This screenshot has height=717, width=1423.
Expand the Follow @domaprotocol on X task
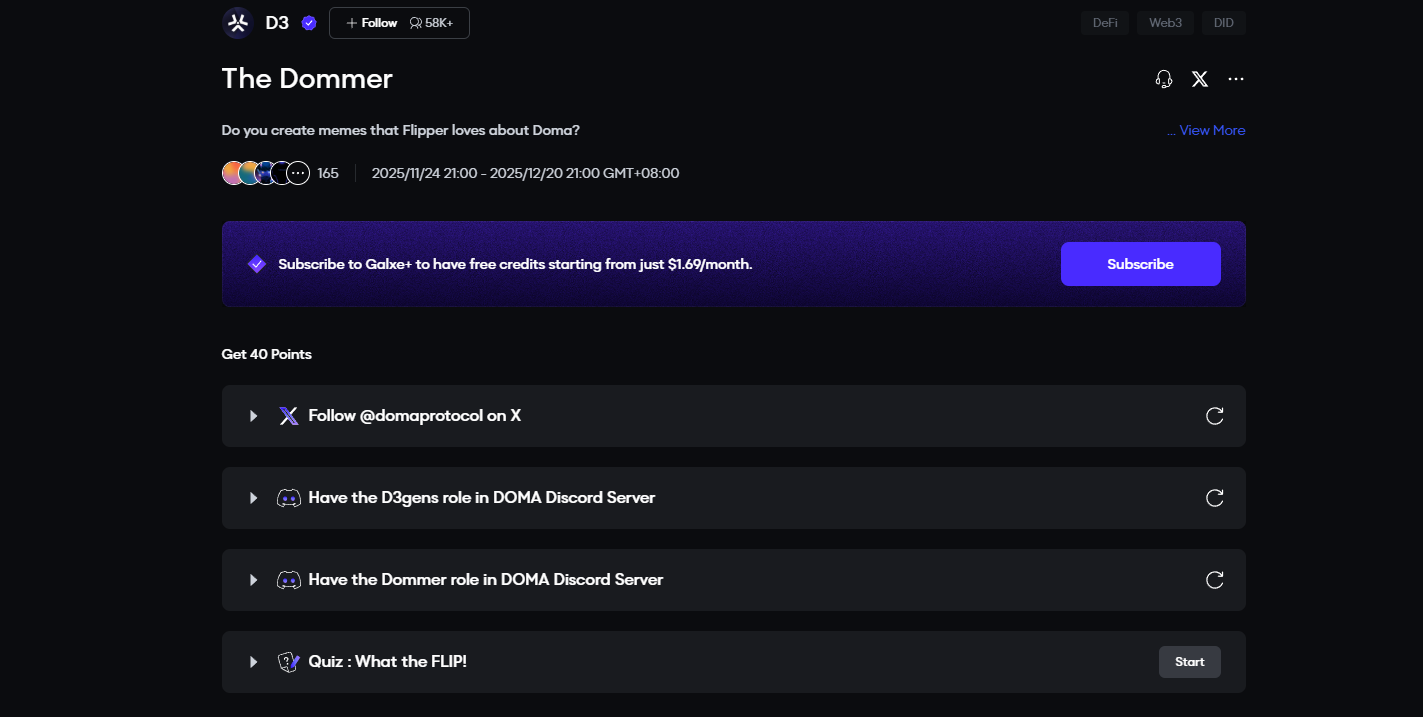254,416
